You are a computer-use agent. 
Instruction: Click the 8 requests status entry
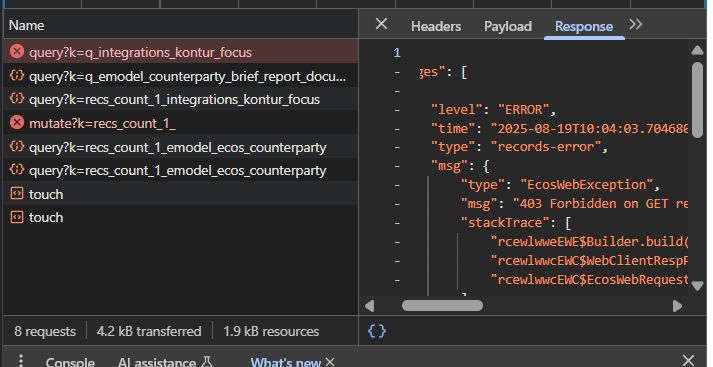tap(45, 331)
